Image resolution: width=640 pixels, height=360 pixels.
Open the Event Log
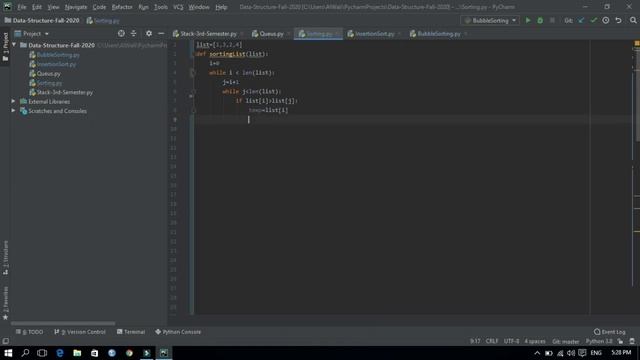610,332
